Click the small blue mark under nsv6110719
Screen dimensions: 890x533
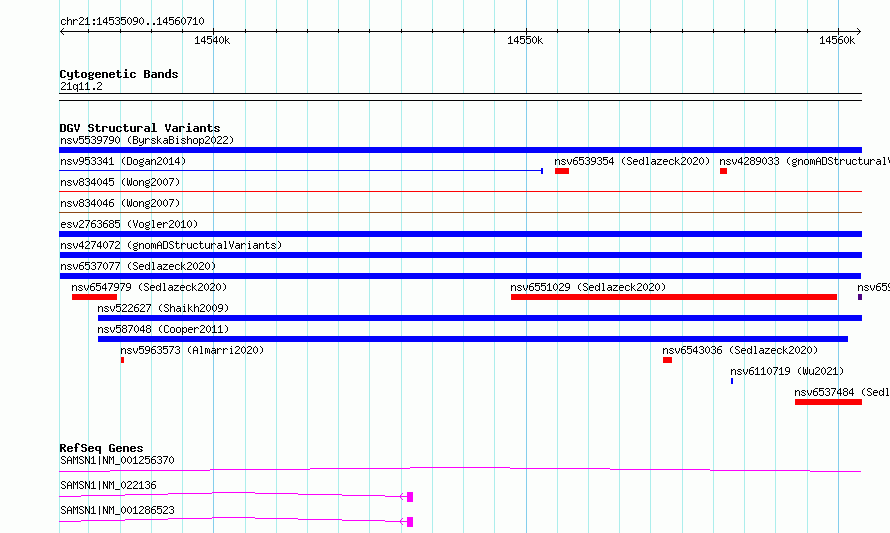pos(732,381)
